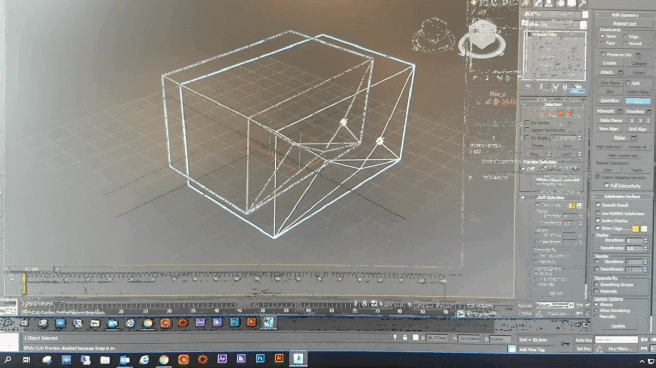656x368 pixels.
Task: Select the Element sub-object level icon
Action: click(570, 113)
